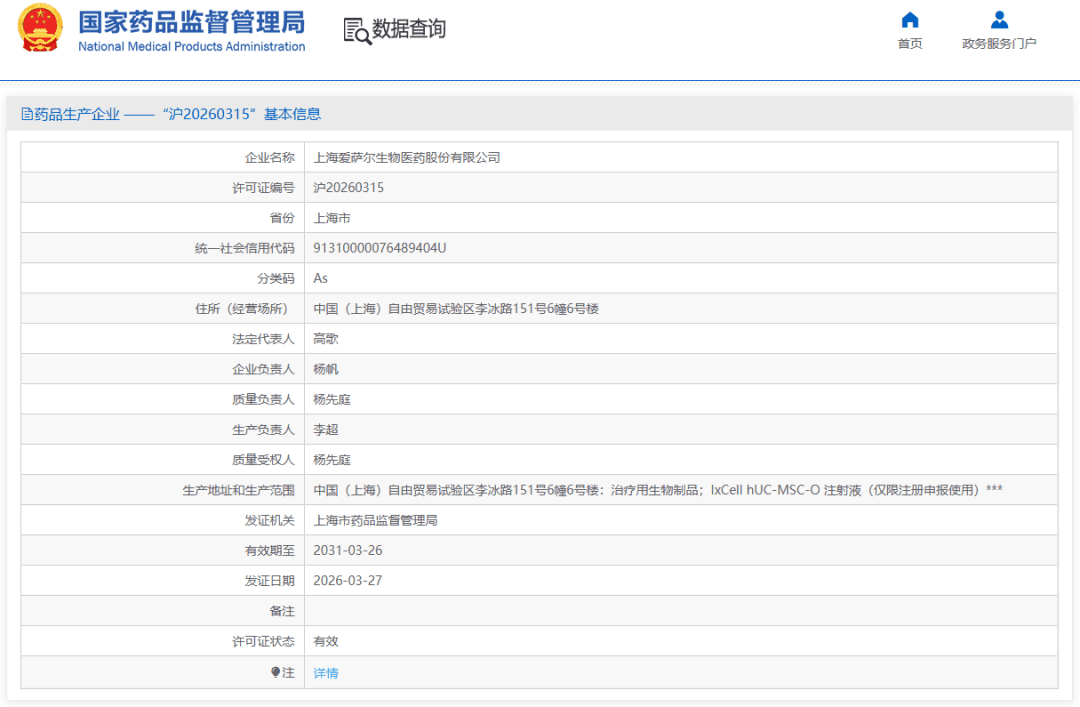Click the national emblem logo
Image resolution: width=1080 pixels, height=707 pixels.
tap(41, 27)
